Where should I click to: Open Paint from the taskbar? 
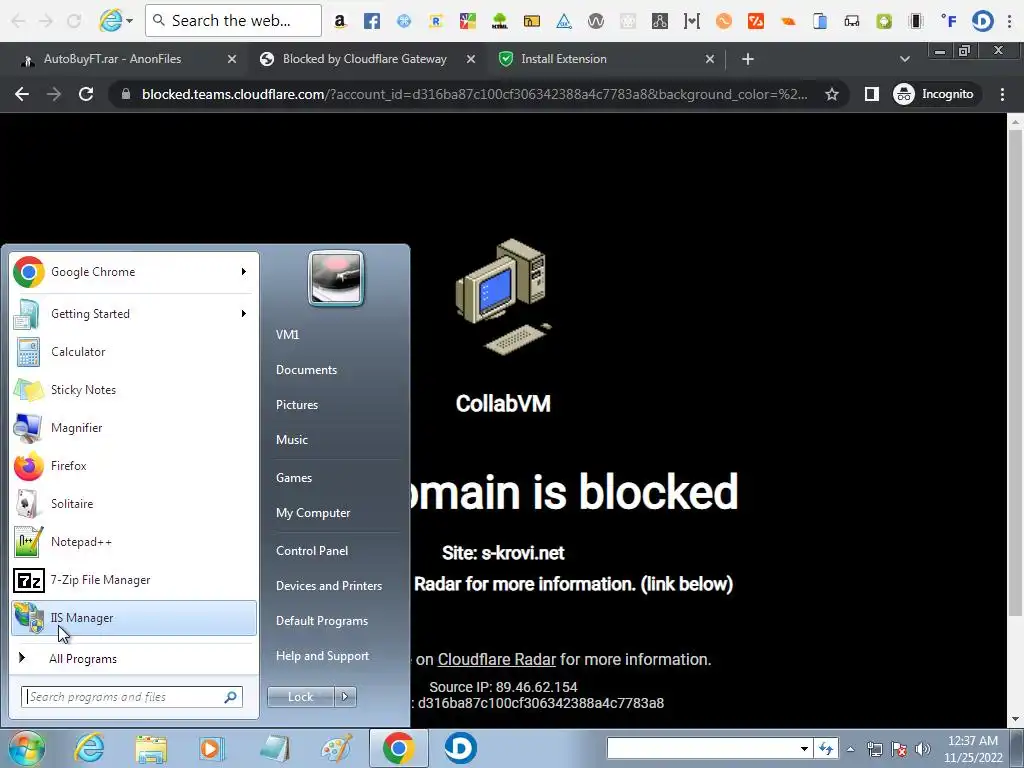tap(336, 748)
